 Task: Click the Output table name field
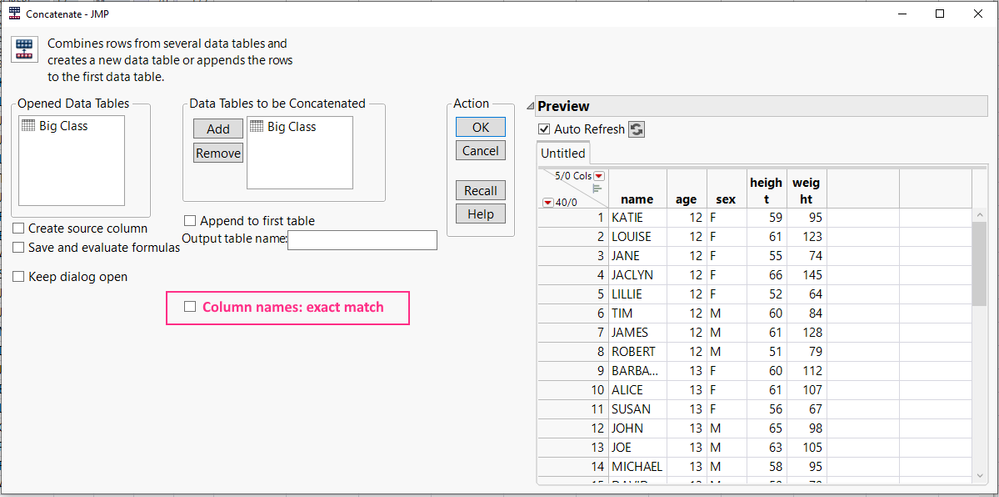[362, 240]
